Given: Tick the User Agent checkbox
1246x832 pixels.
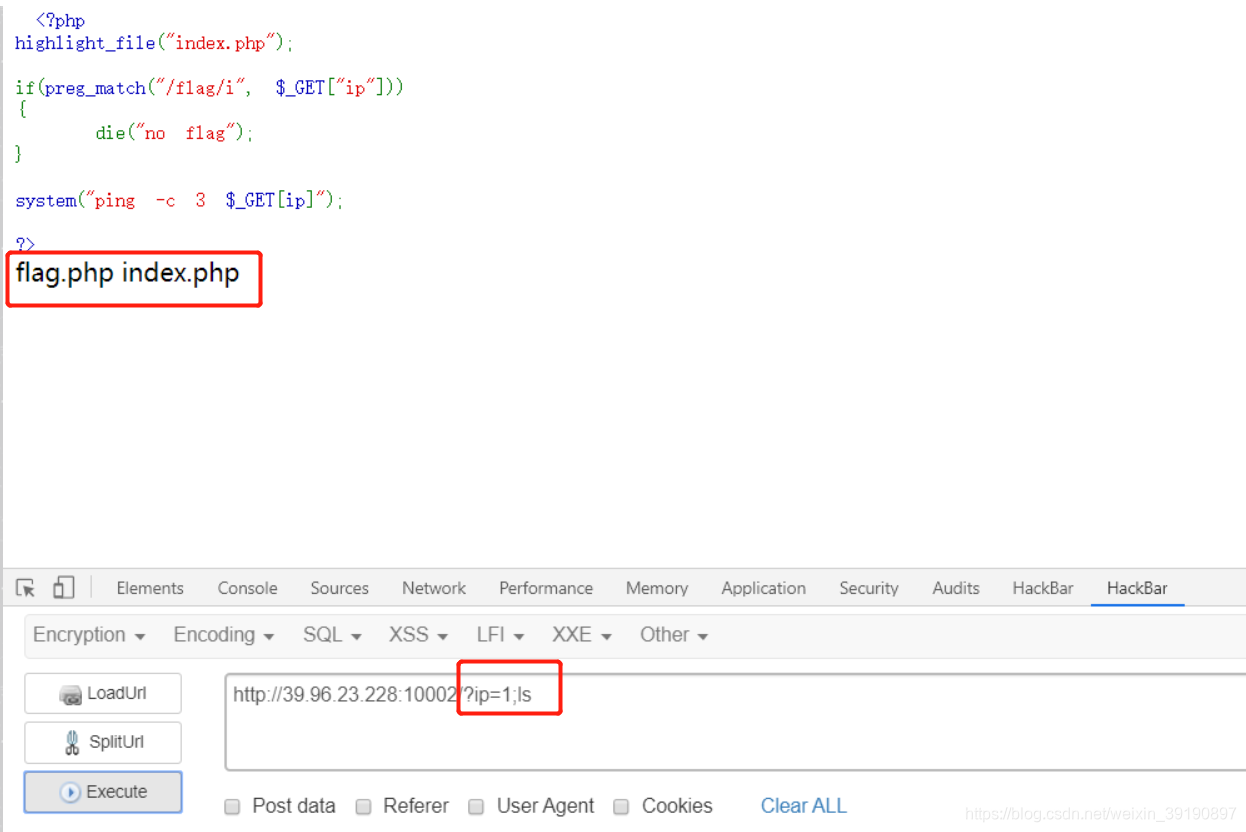Looking at the screenshot, I should pyautogui.click(x=477, y=807).
